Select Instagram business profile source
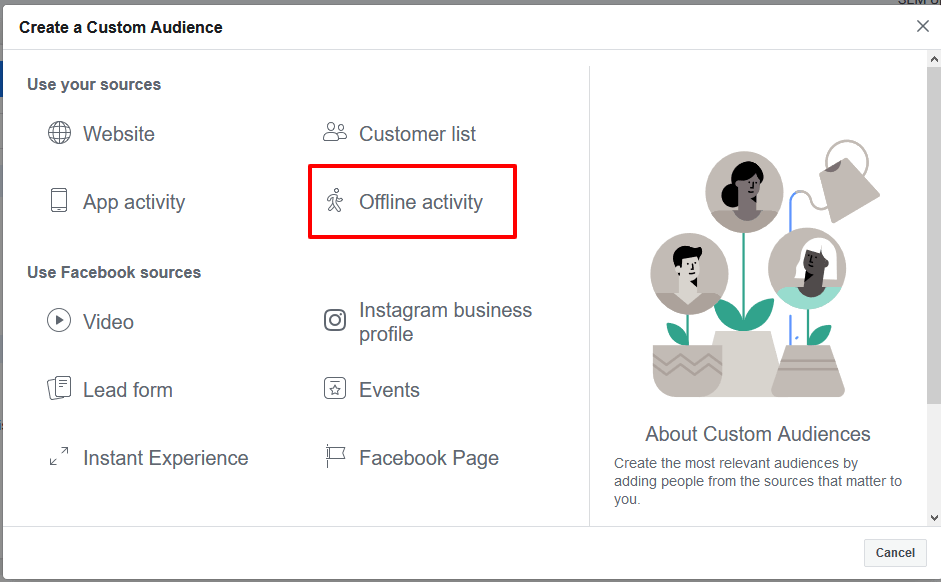941x582 pixels. point(445,322)
